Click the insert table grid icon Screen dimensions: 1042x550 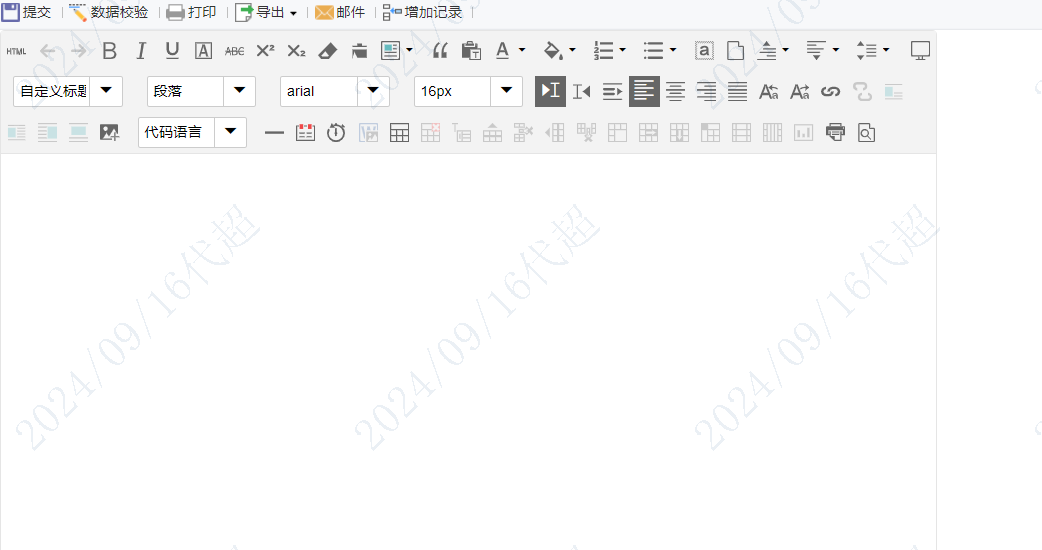coord(399,133)
